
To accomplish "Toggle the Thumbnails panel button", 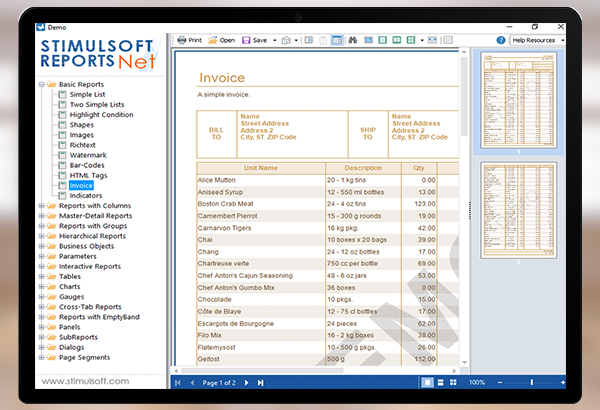I will click(337, 40).
